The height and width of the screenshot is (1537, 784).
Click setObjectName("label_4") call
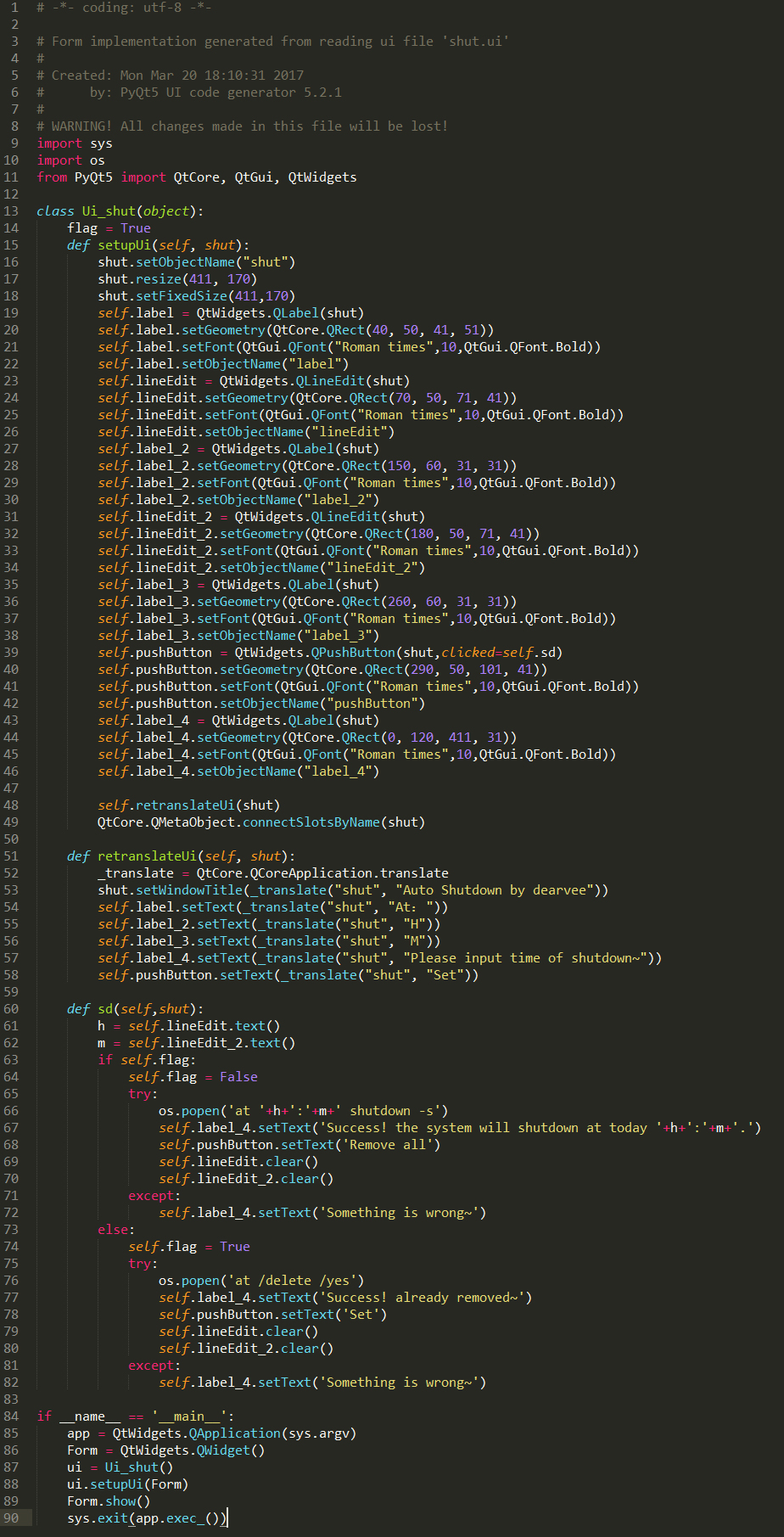pyautogui.click(x=288, y=771)
